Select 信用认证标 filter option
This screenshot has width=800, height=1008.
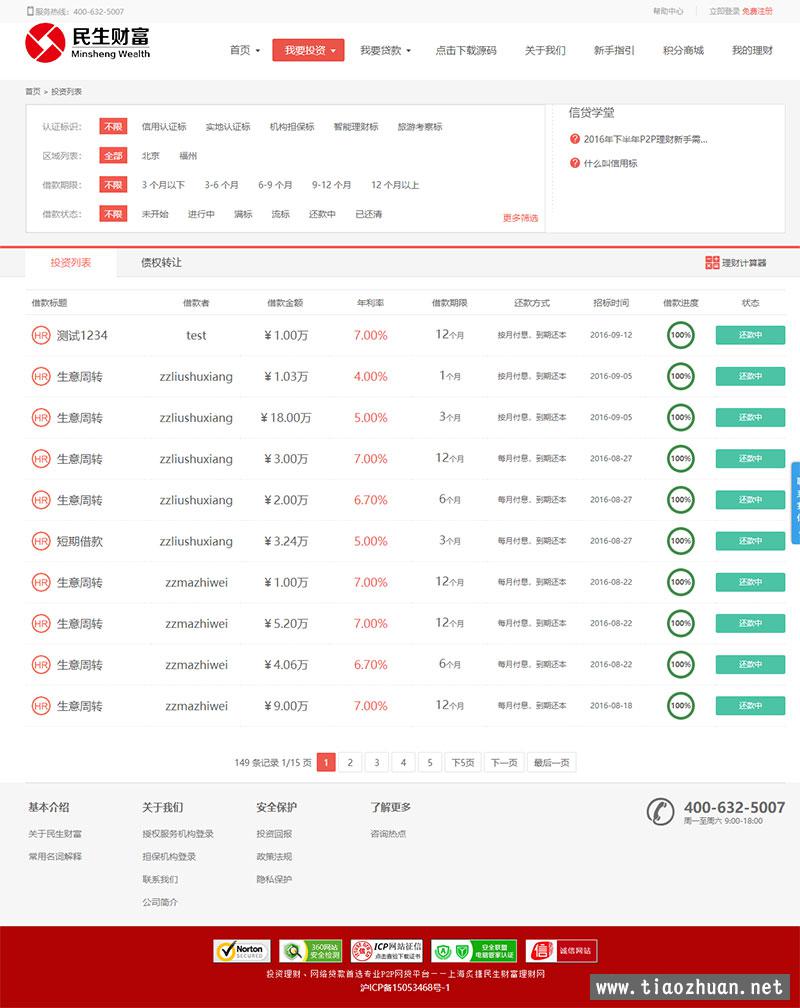pos(164,127)
